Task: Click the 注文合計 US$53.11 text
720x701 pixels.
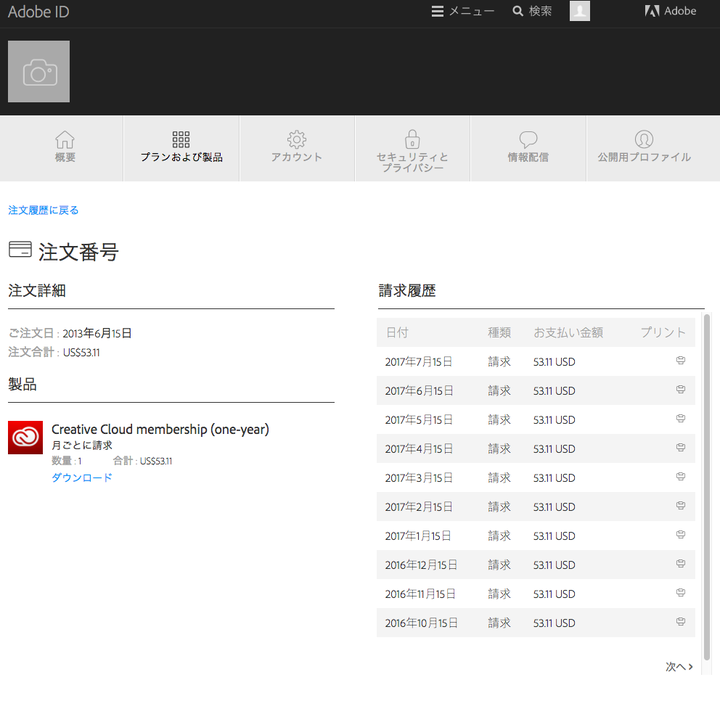Action: coord(54,352)
